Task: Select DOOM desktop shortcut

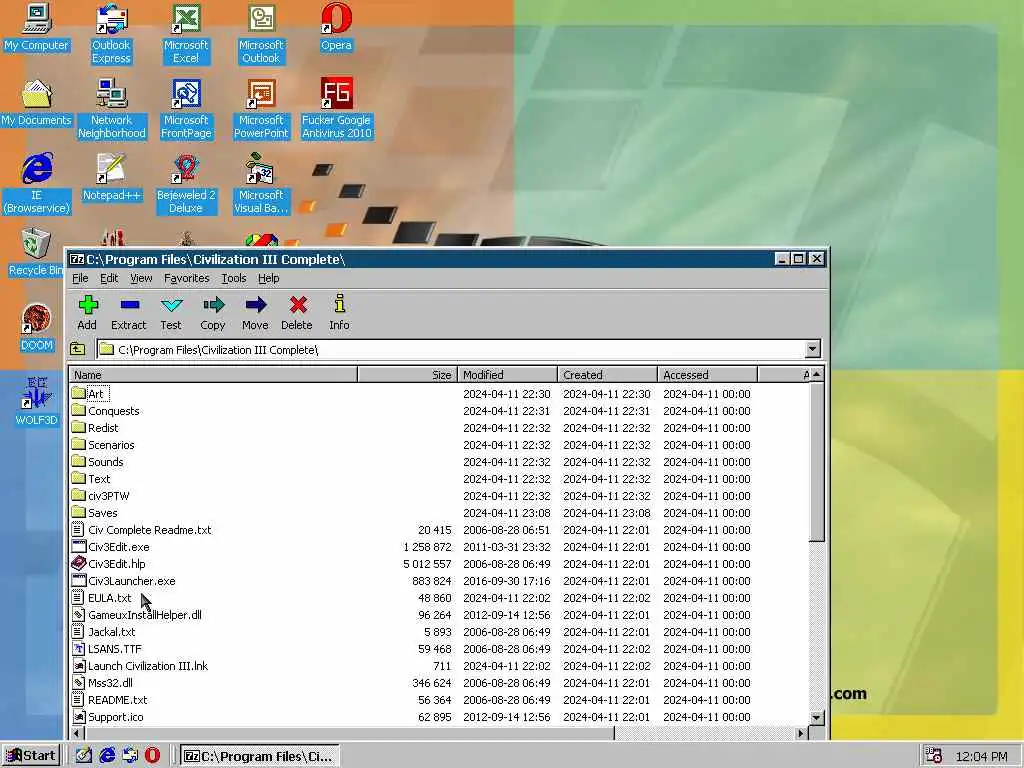Action: pos(37,328)
